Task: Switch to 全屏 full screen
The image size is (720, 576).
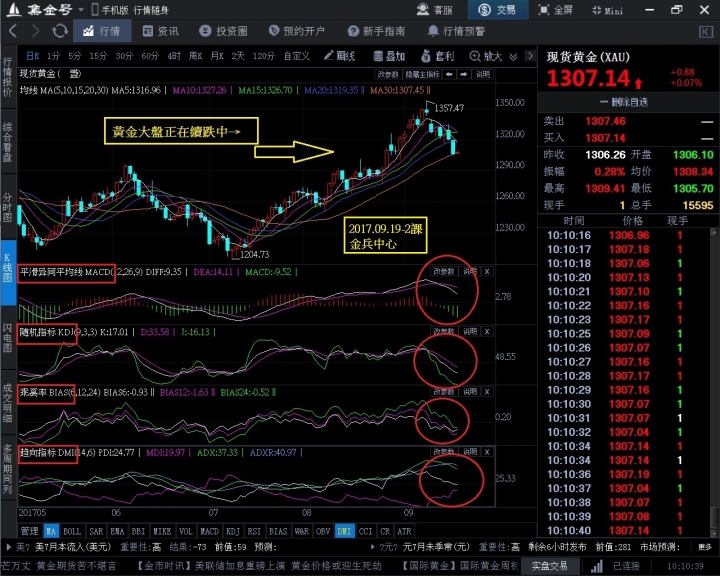Action: click(x=555, y=10)
